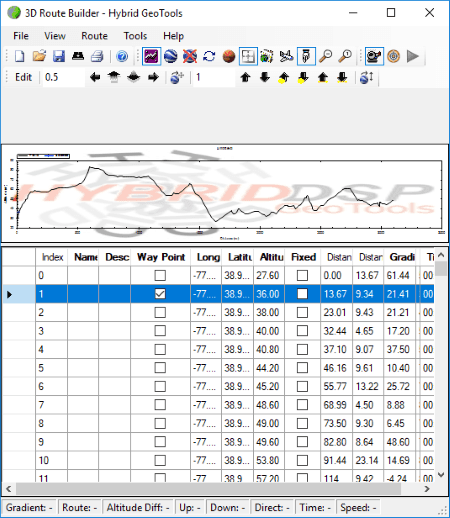This screenshot has width=450, height=518.
Task: Open the View menu
Action: (x=55, y=36)
